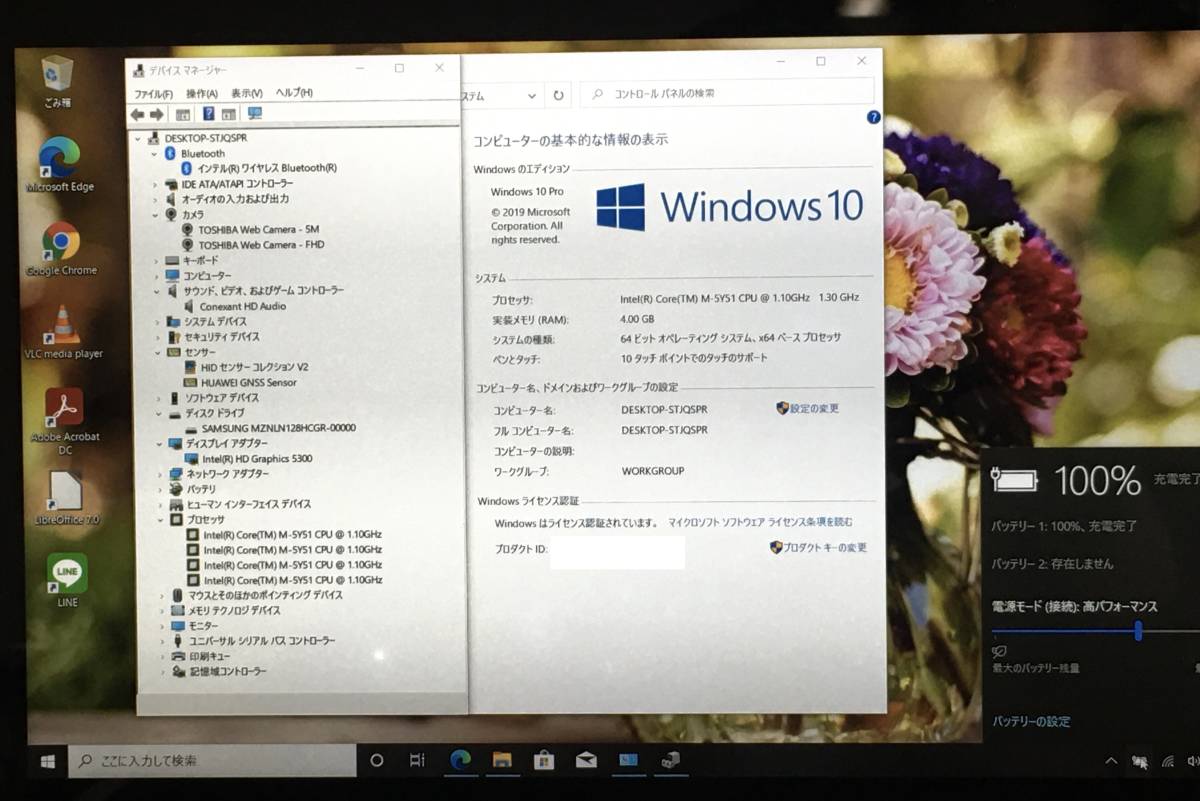
Task: Open the ファイル(F) menu
Action: (153, 93)
